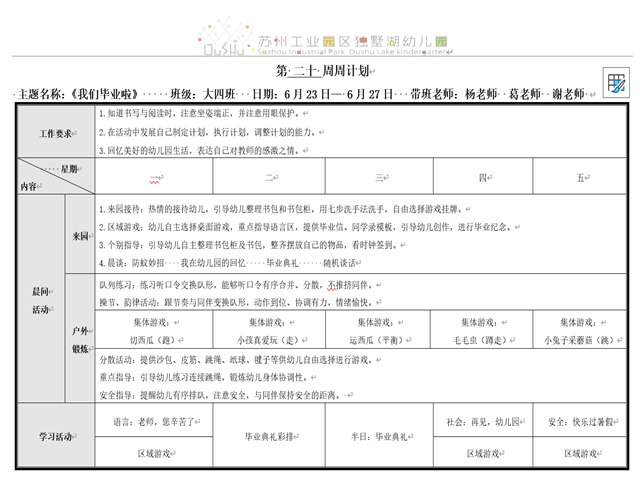
Task: Select the 学习活动 row header cell
Action: 56,435
